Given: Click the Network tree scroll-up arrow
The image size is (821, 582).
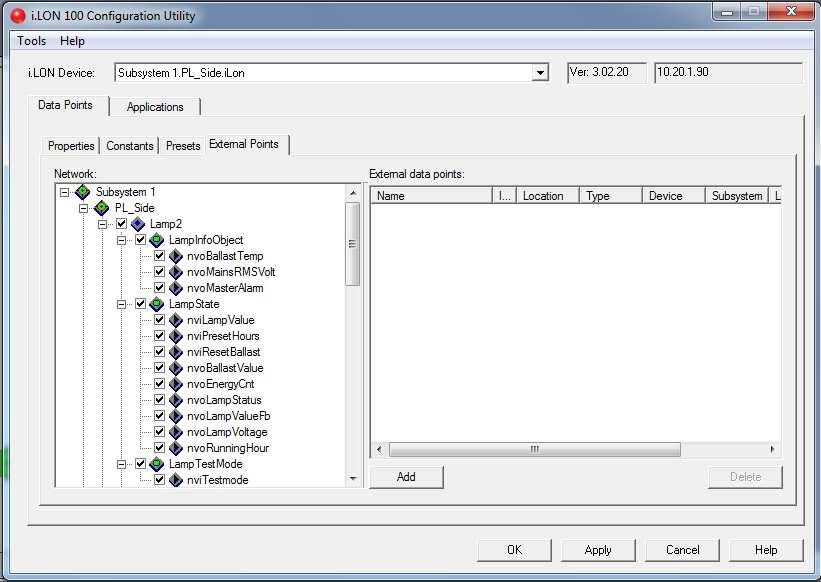Looking at the screenshot, I should click(x=353, y=193).
